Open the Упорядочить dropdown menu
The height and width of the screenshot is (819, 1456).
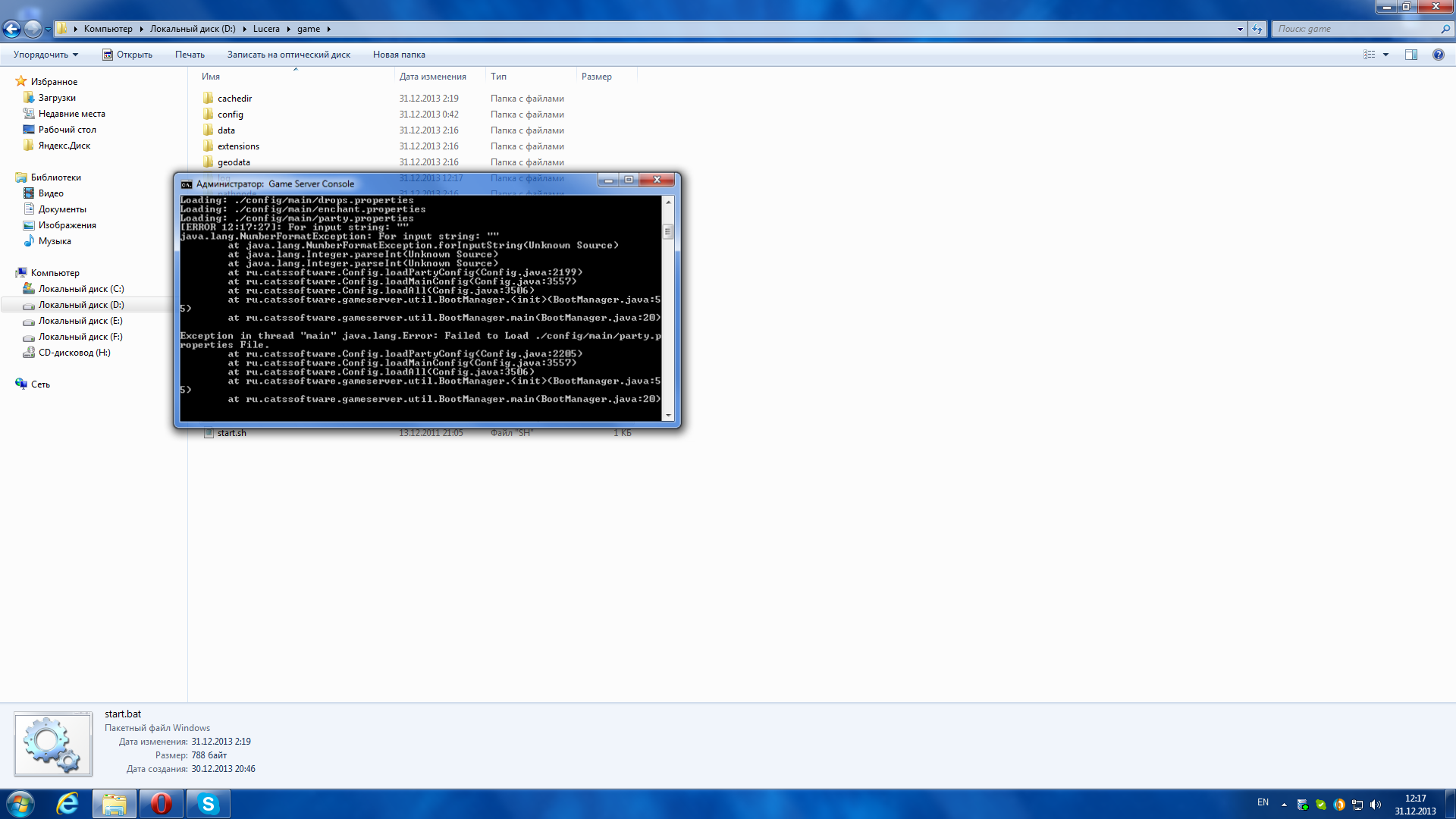[x=45, y=55]
